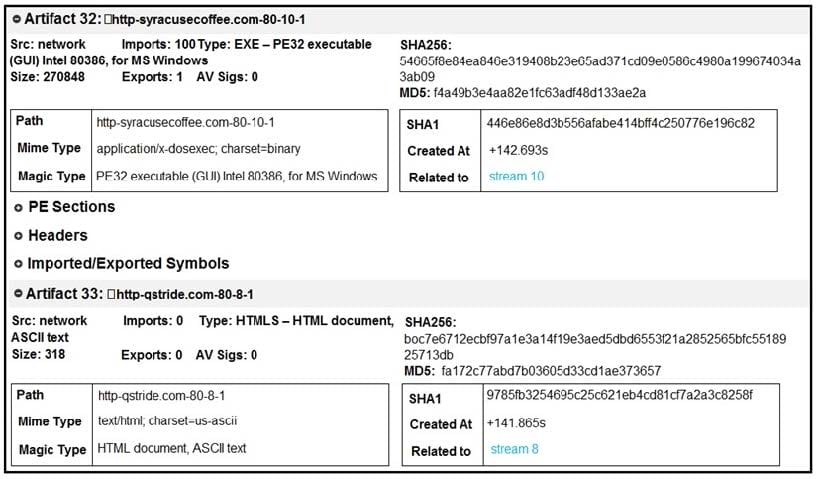Click the Artifact 33 SHA1 hash value
Screen dimensions: 817x479
[619, 396]
